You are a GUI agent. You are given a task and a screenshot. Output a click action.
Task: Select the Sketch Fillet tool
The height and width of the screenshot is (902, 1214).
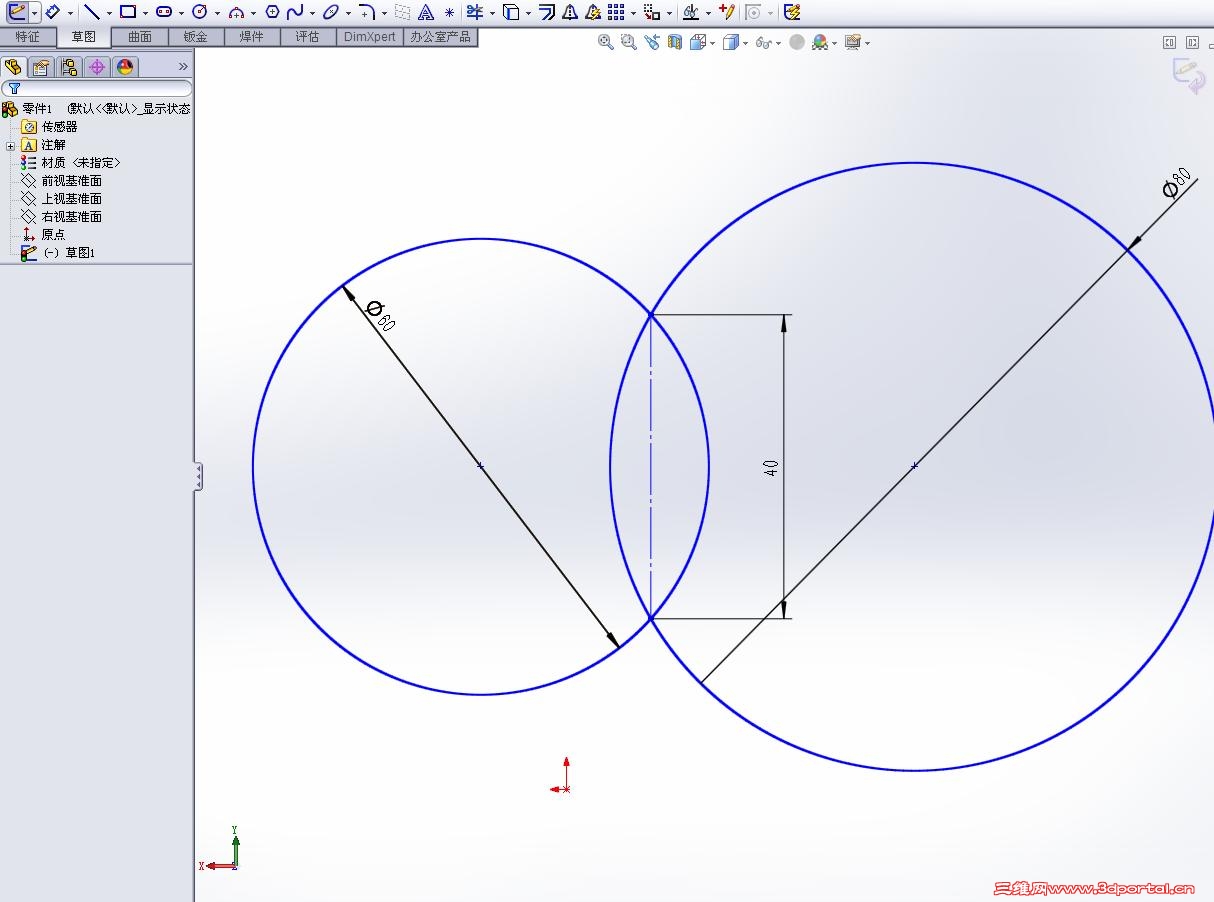click(367, 12)
